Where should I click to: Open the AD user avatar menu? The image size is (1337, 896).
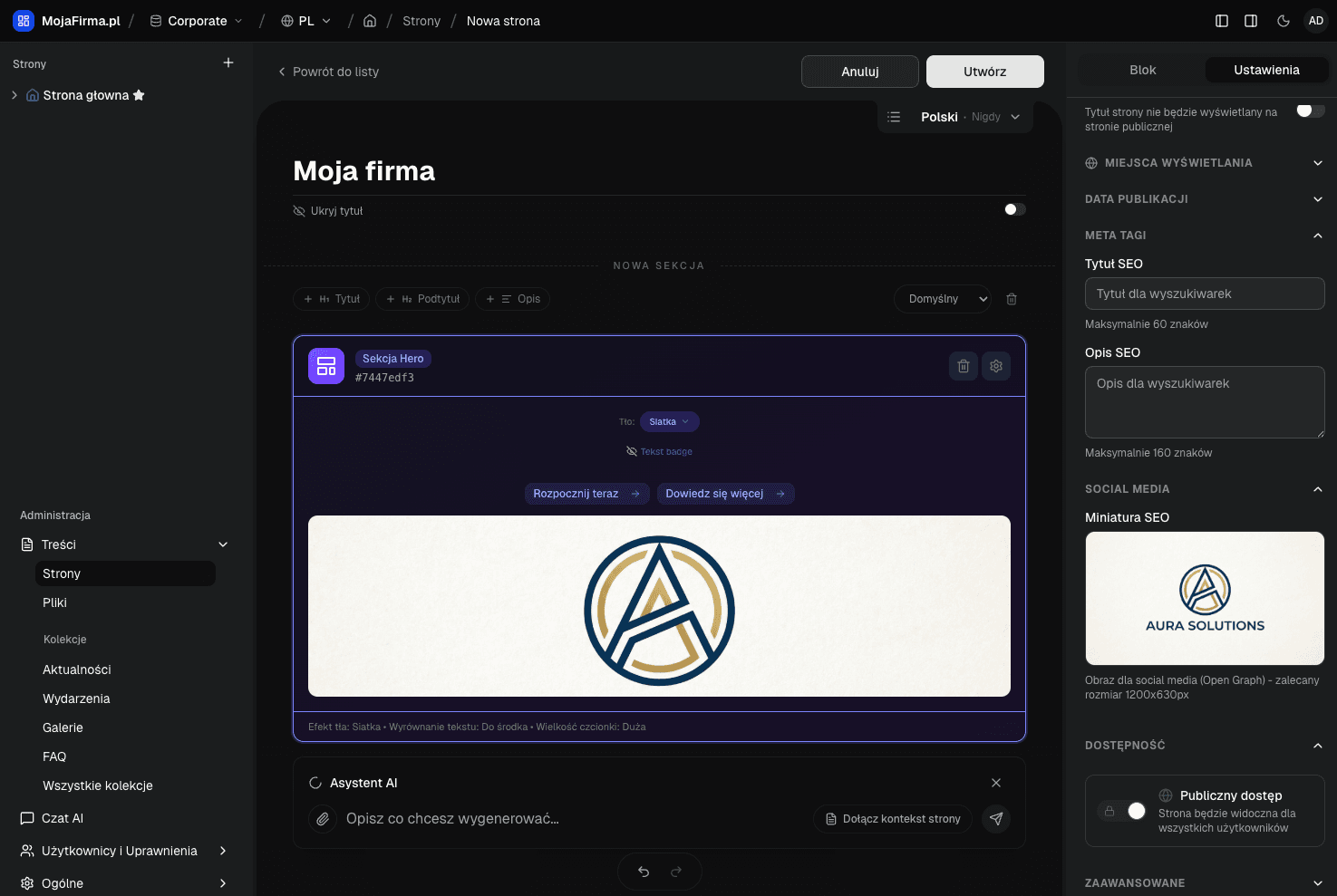(1316, 21)
